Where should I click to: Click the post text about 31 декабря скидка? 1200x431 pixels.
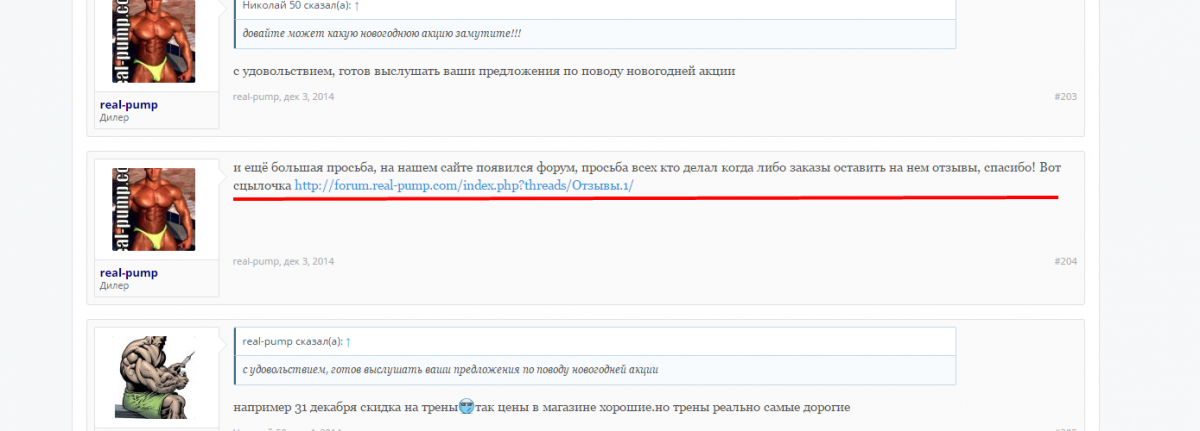540,408
